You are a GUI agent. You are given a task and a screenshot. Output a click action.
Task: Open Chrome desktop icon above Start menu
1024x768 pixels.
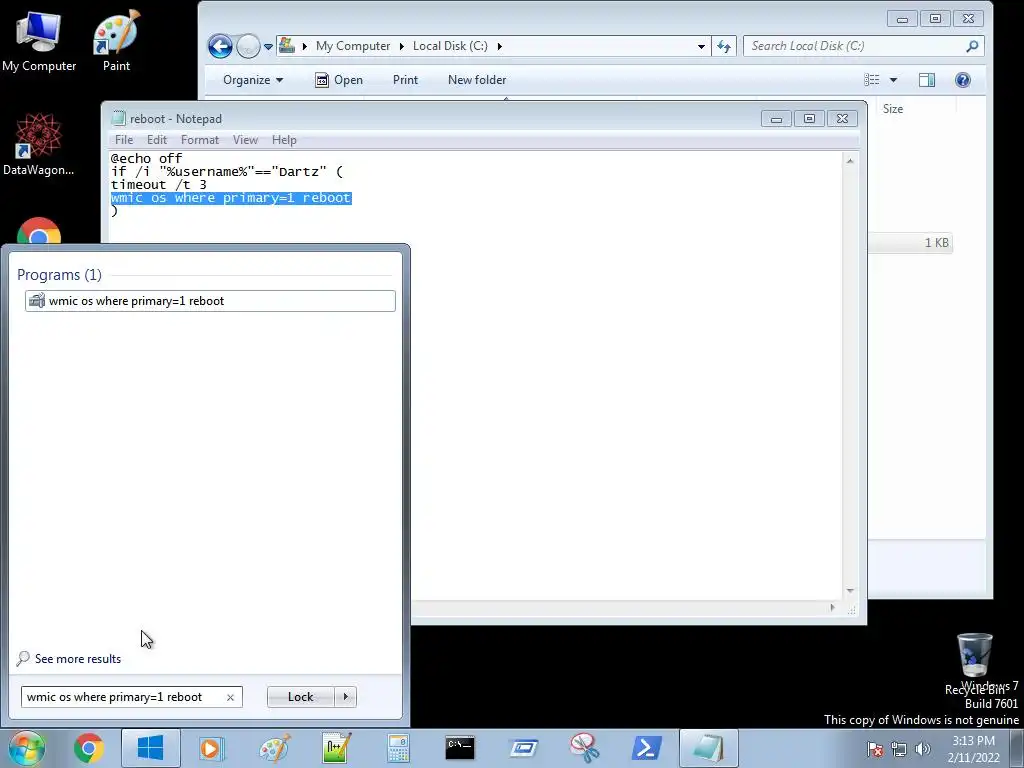(39, 231)
